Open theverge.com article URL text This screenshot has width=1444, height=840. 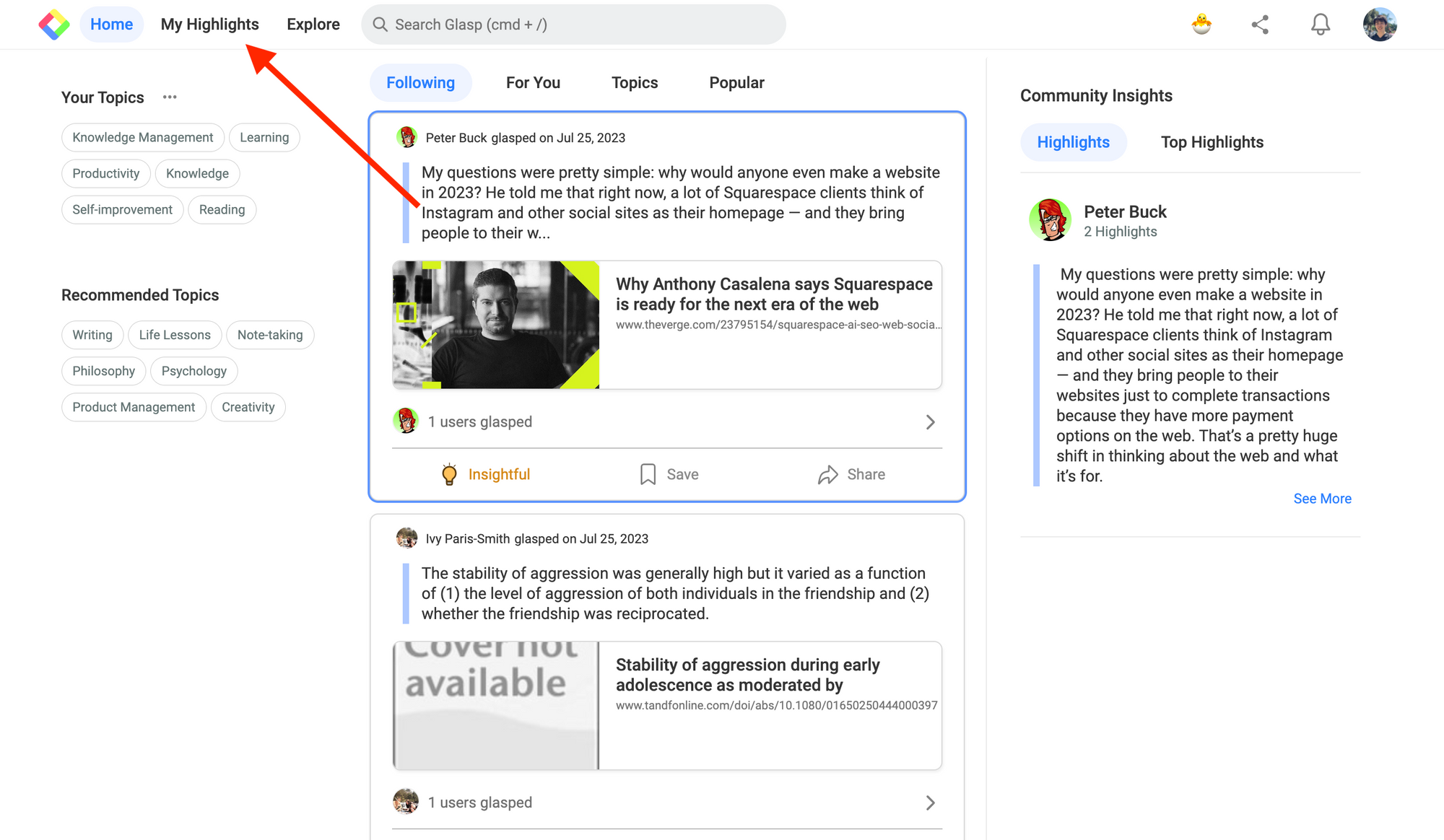(x=778, y=325)
